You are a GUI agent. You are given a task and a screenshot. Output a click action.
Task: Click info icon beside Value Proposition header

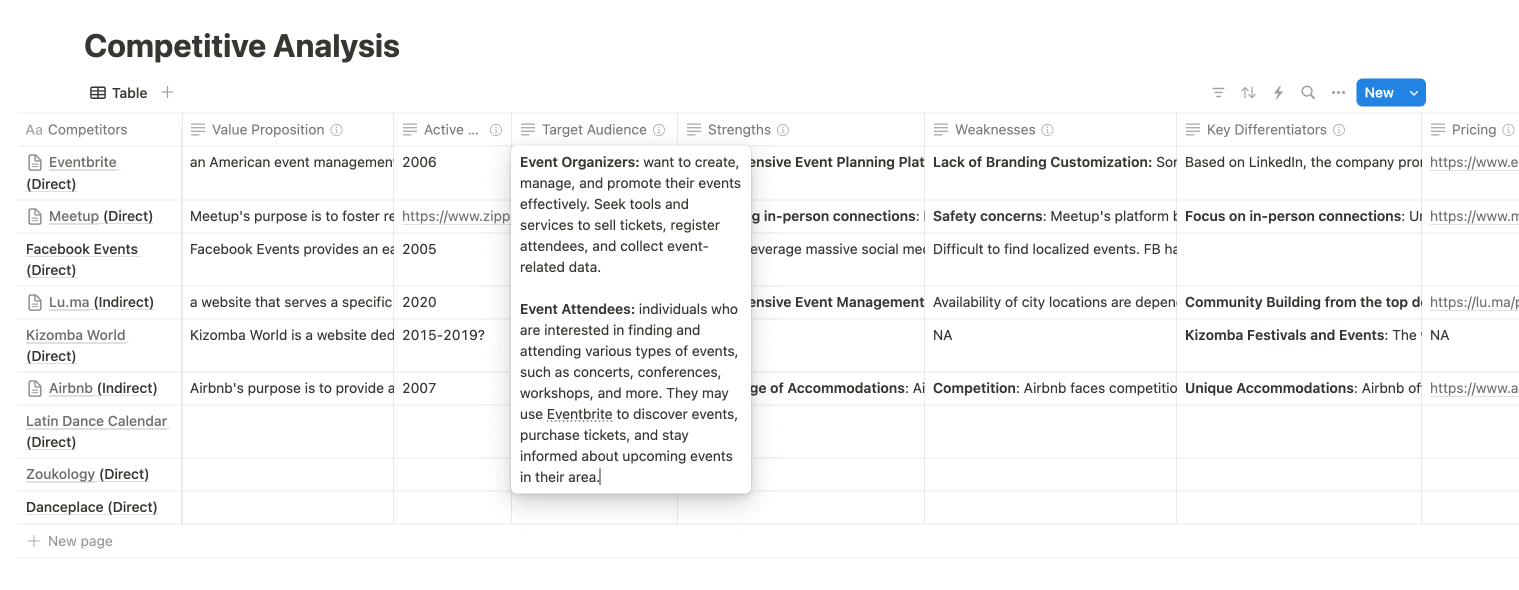click(x=337, y=130)
